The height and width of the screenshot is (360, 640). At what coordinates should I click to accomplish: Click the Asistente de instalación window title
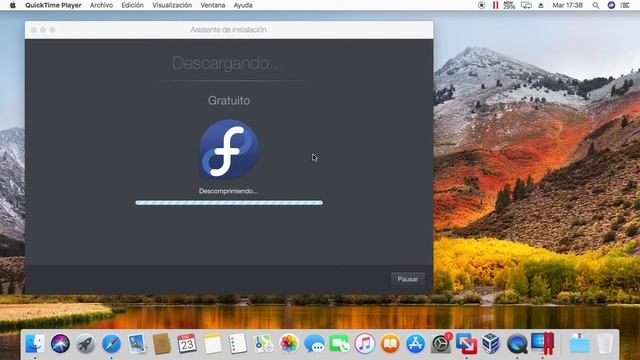[228, 30]
